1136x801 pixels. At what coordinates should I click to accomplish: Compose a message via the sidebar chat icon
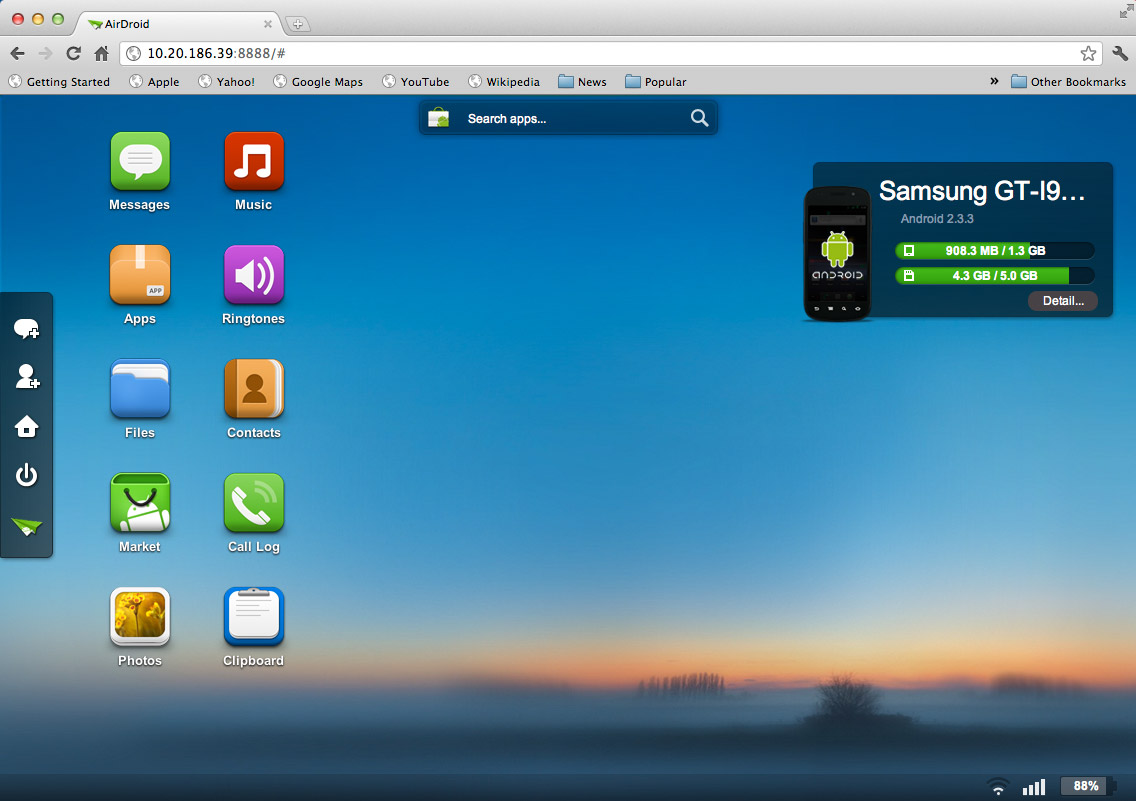(27, 328)
